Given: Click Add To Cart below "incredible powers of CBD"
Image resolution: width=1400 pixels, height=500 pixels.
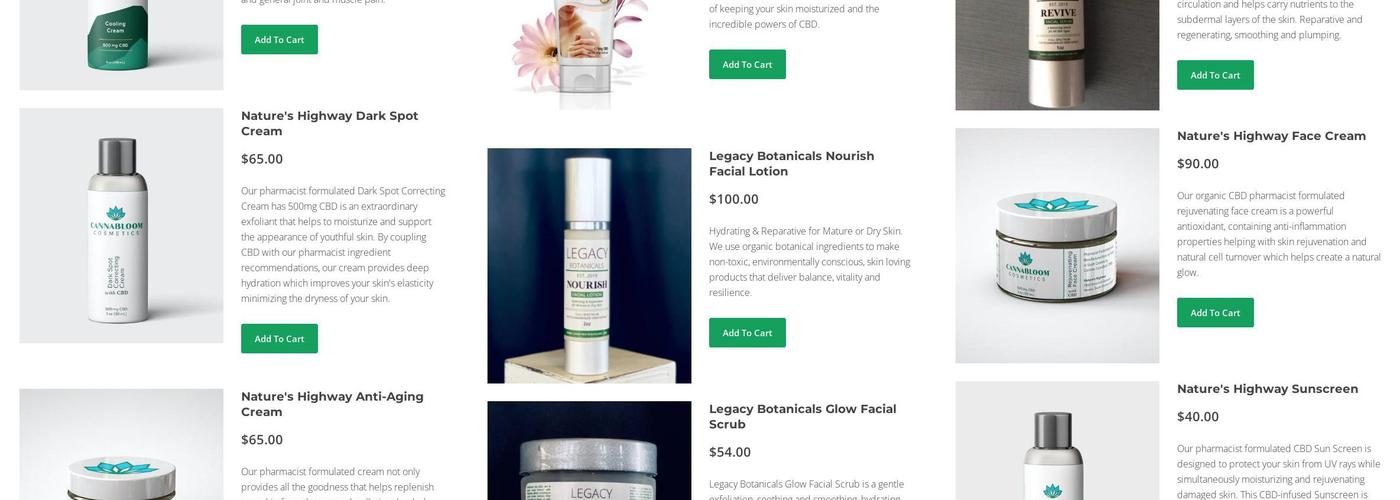Looking at the screenshot, I should tap(747, 64).
